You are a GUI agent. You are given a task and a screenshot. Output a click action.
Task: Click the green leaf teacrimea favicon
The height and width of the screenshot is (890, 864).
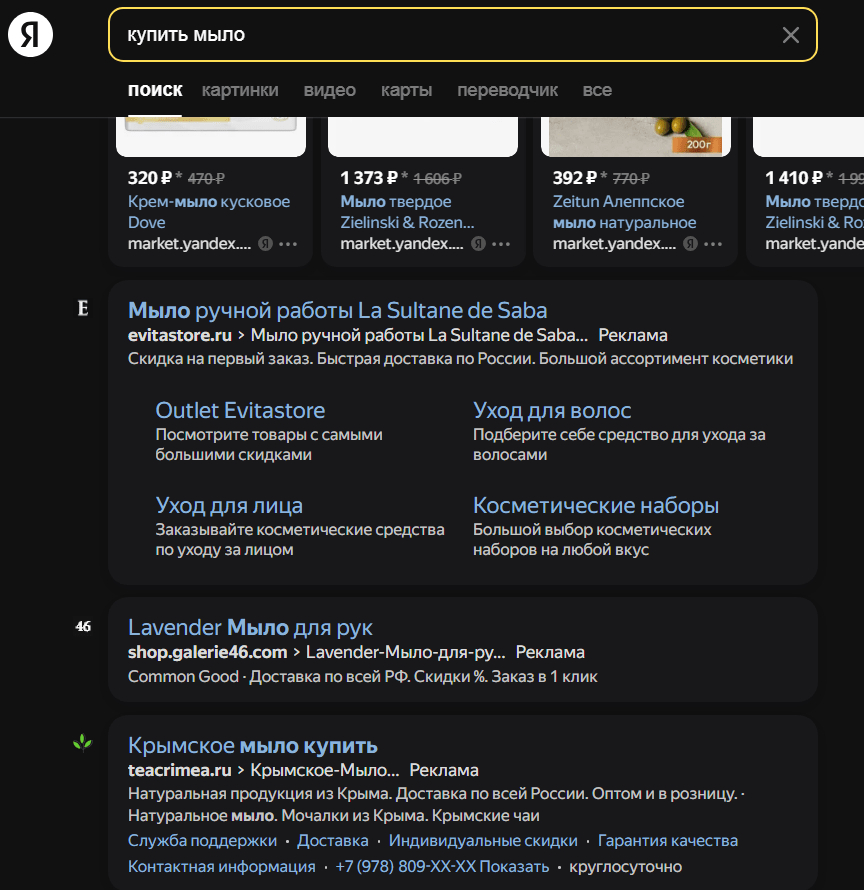pos(82,743)
